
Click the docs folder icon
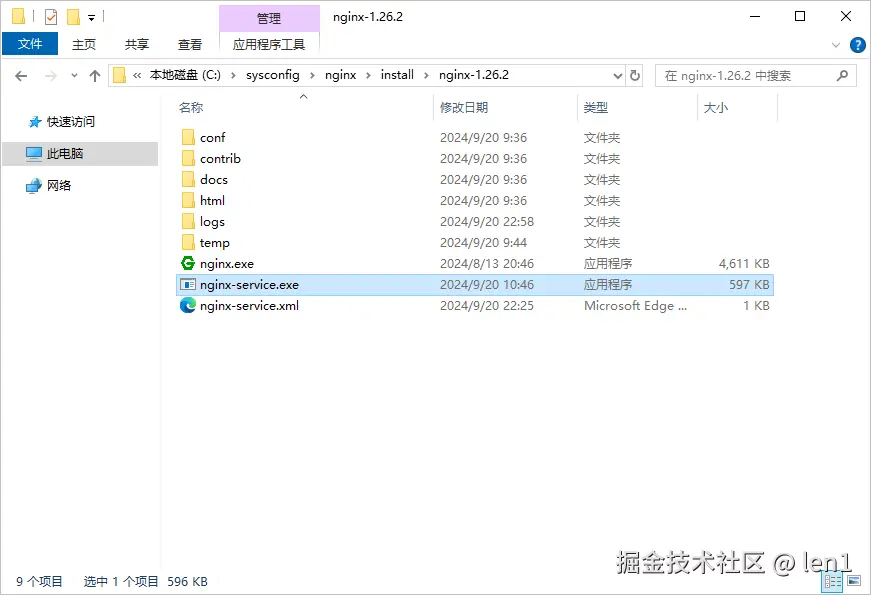[x=188, y=179]
